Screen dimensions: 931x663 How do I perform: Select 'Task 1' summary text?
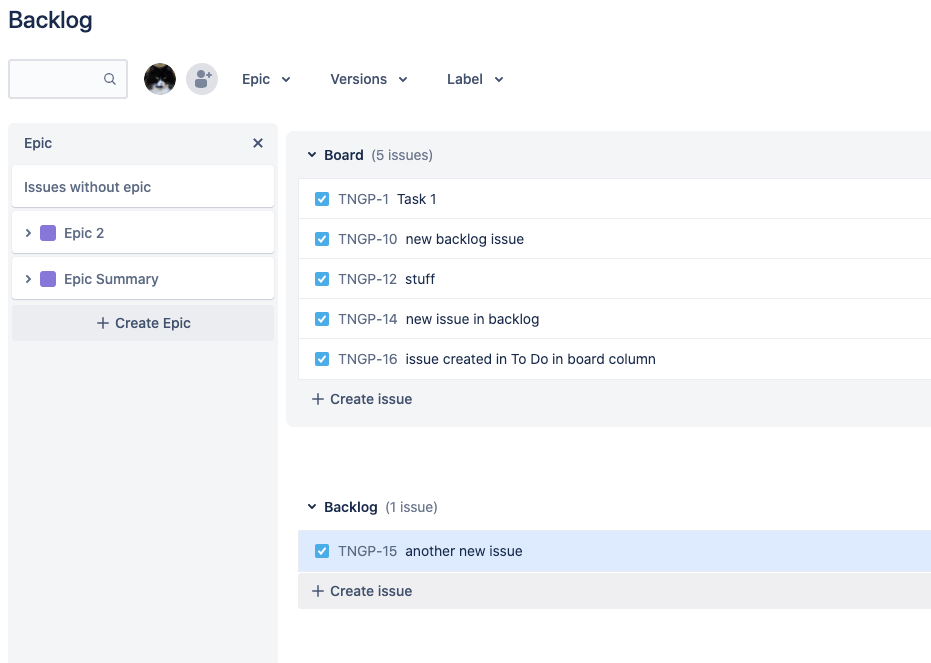(417, 199)
